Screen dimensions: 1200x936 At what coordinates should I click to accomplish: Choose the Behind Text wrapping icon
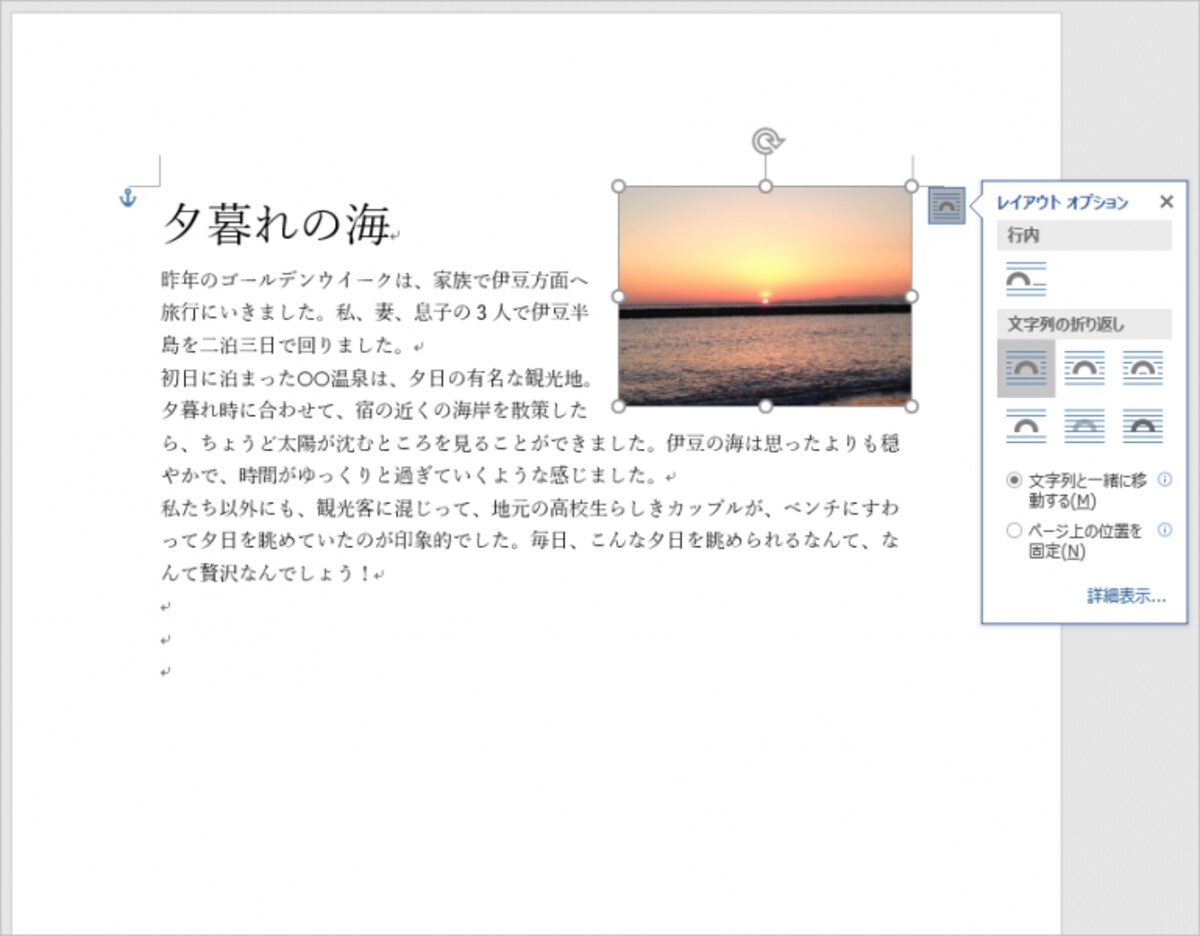coord(1084,426)
